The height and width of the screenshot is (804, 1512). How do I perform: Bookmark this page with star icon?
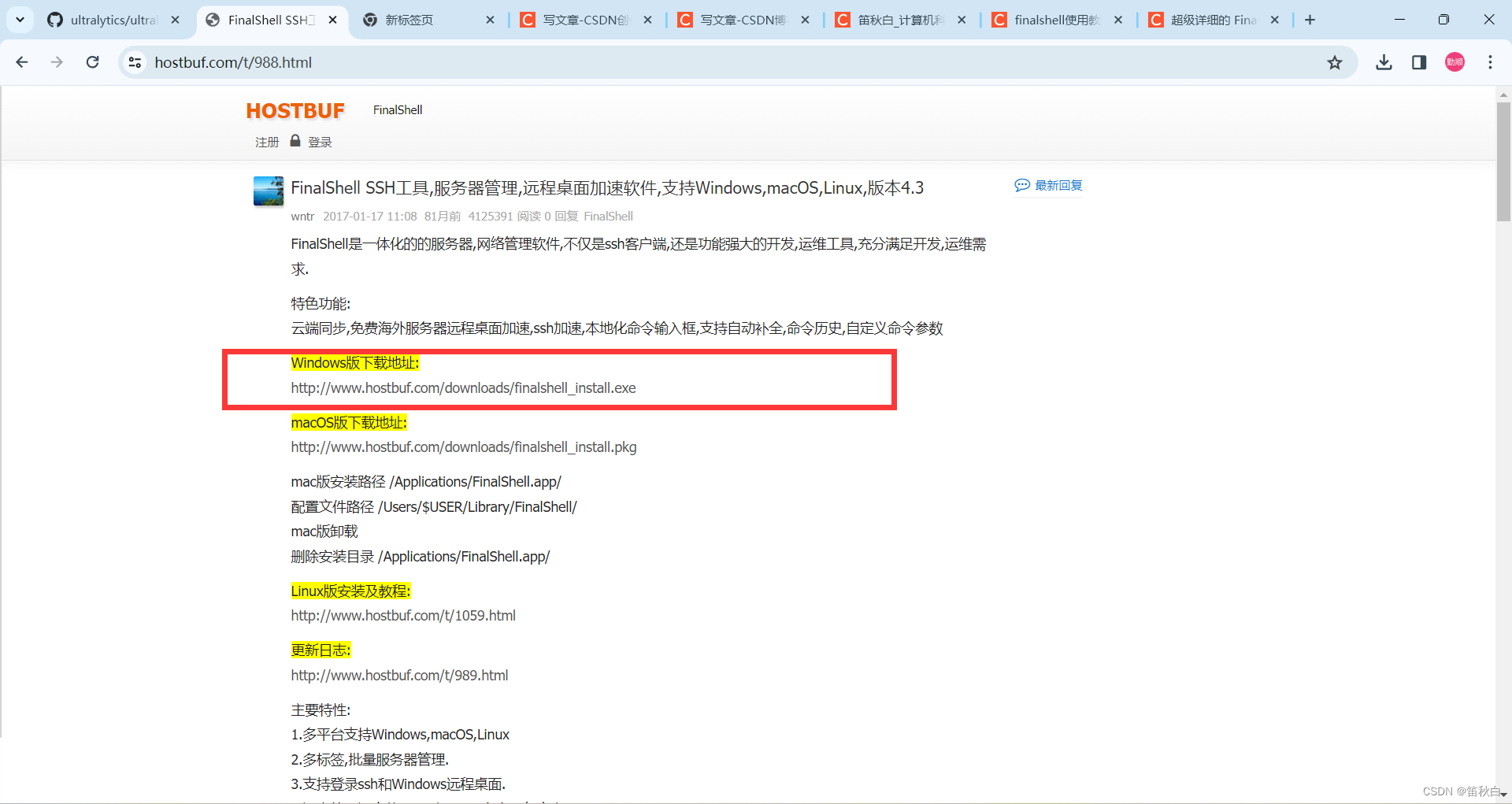click(1335, 62)
